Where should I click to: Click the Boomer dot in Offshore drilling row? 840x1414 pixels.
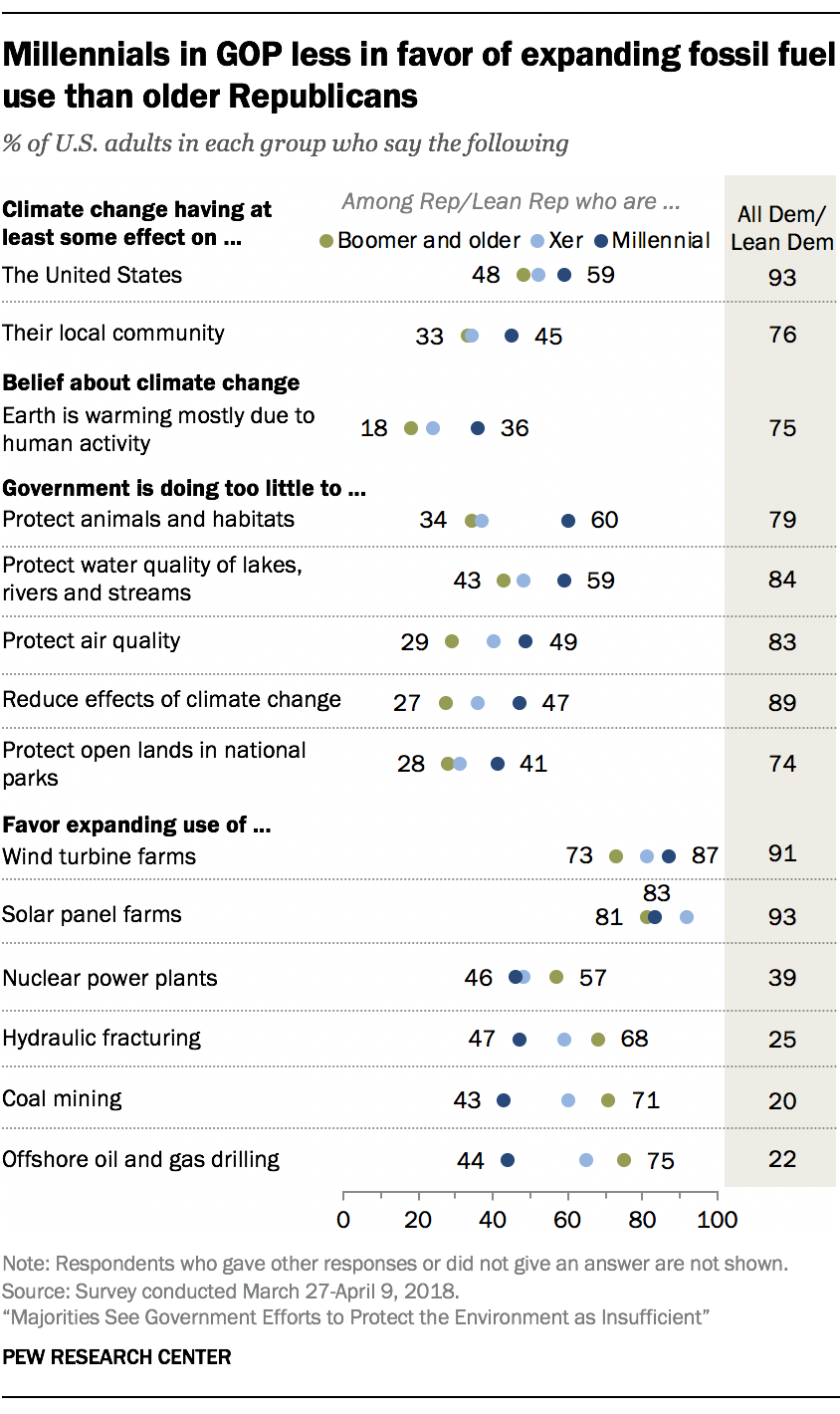tap(624, 1160)
